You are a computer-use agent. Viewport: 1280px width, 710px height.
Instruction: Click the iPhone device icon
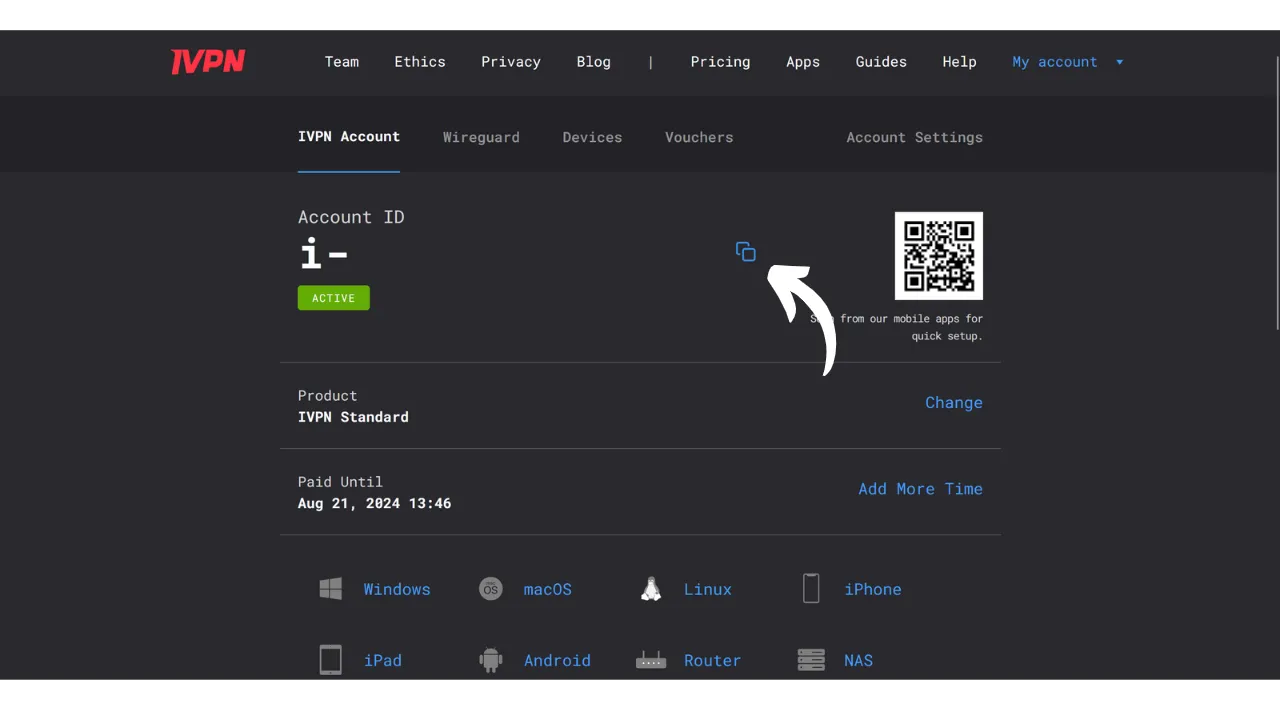pos(811,589)
